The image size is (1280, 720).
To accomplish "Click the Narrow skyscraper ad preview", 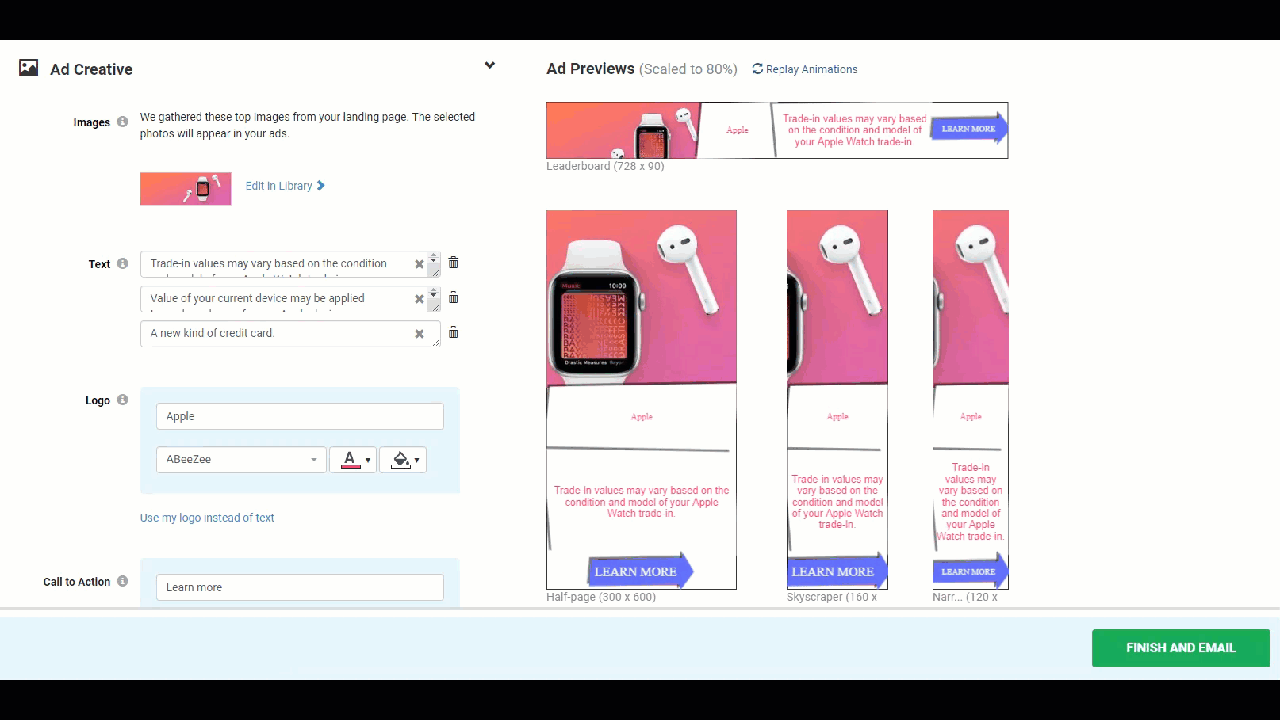I will (970, 400).
